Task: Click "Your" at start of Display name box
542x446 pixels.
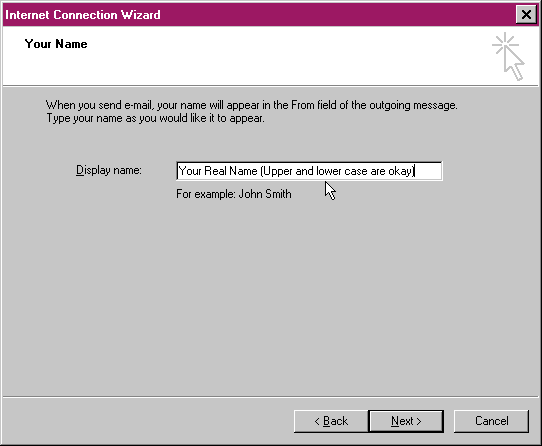Action: [190, 171]
